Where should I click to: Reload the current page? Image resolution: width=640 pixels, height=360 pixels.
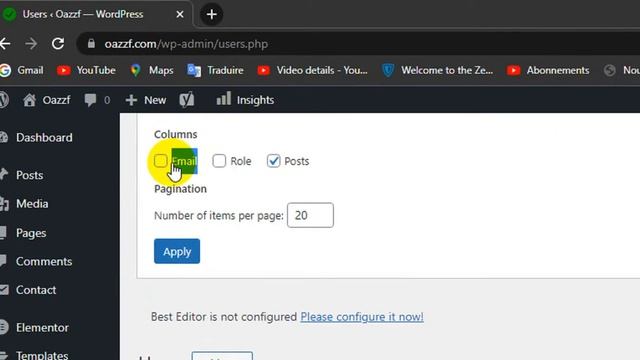point(58,44)
